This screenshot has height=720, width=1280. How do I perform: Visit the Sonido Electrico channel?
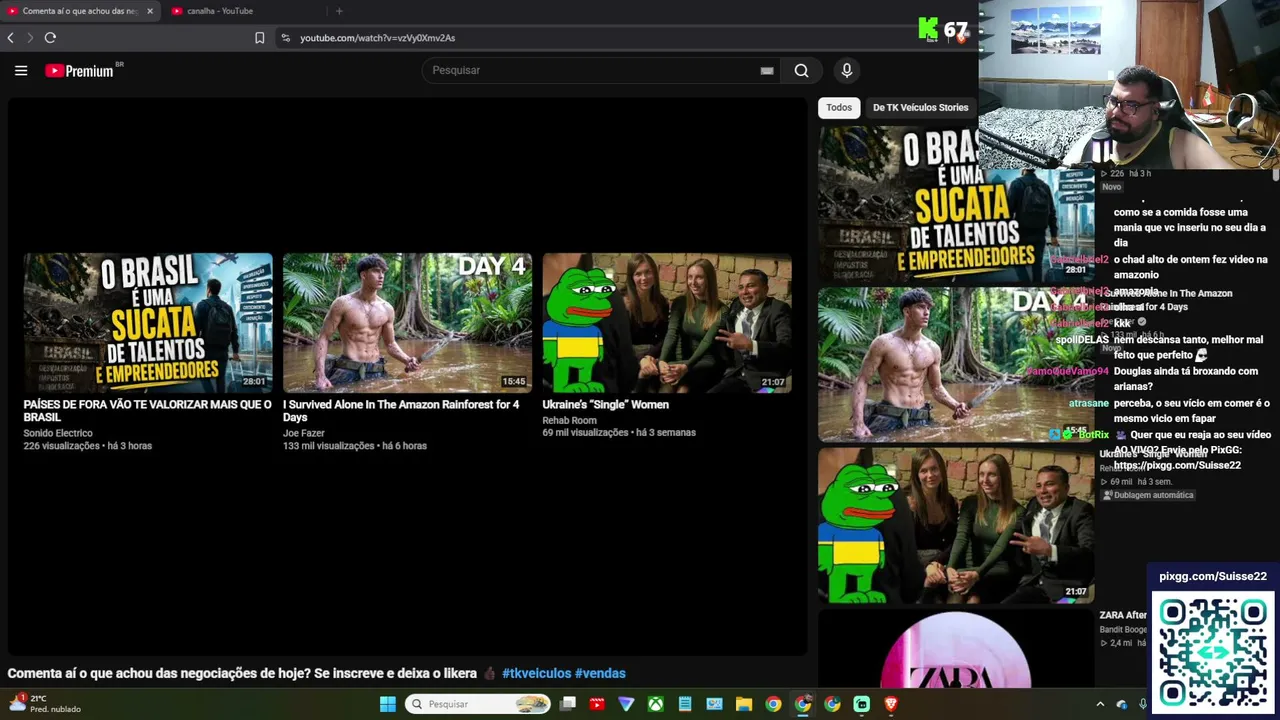58,433
